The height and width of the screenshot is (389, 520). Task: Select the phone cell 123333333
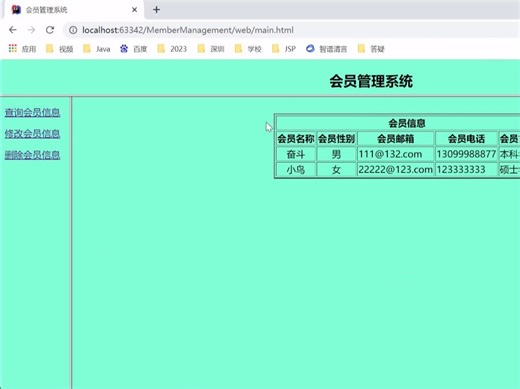coord(466,170)
